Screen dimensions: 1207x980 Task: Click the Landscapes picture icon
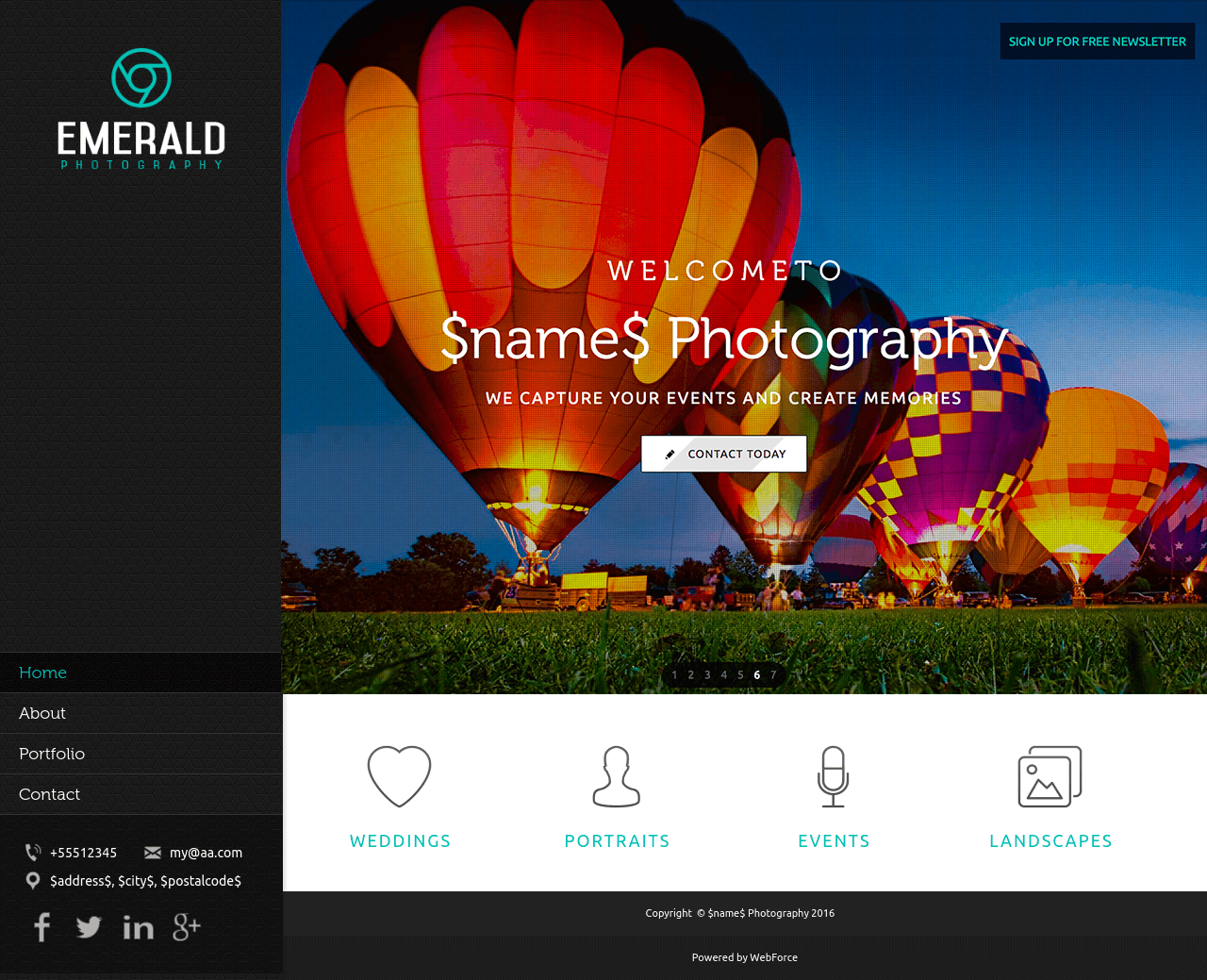[x=1050, y=776]
